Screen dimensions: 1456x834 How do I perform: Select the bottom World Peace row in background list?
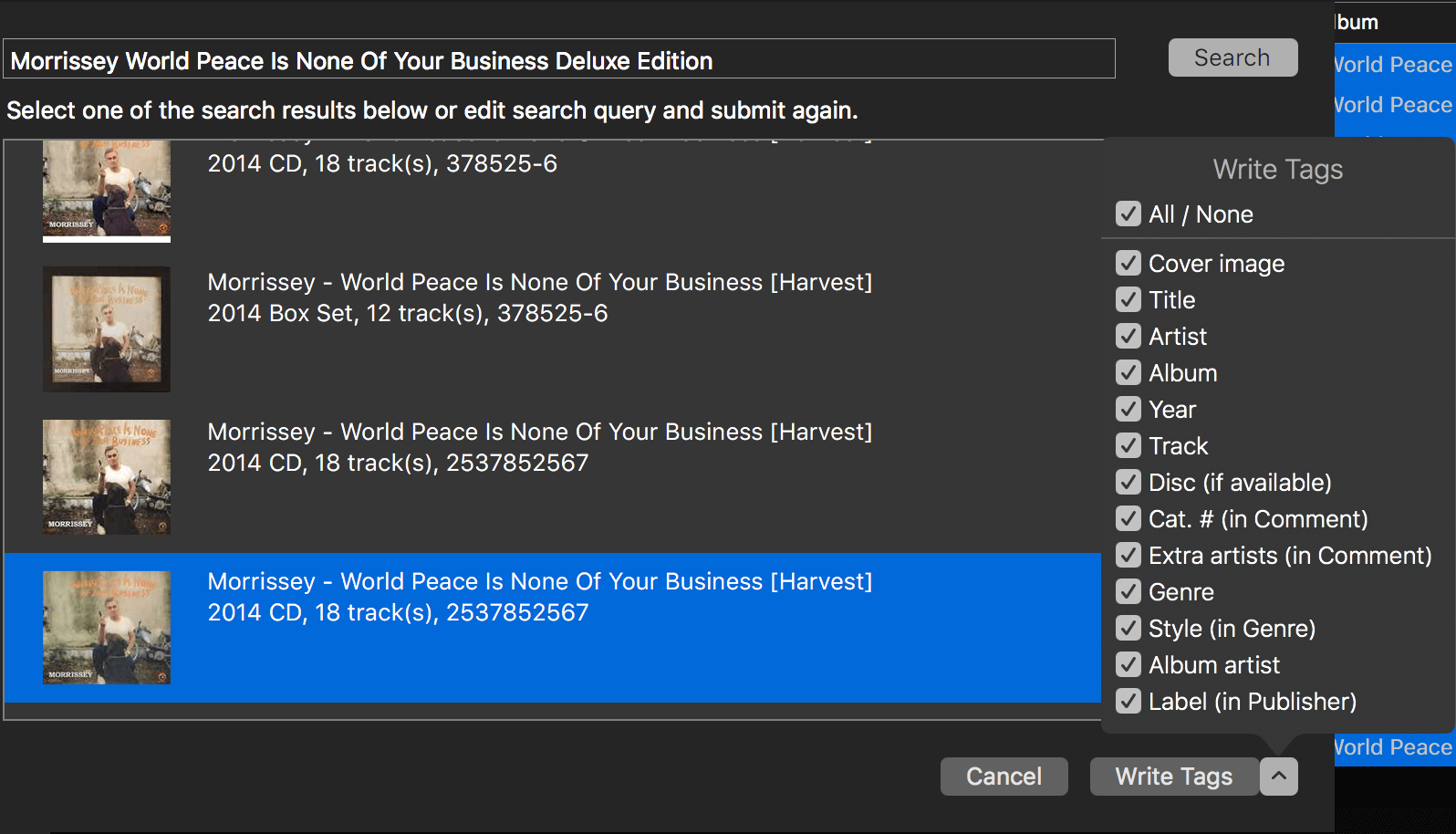1395,747
